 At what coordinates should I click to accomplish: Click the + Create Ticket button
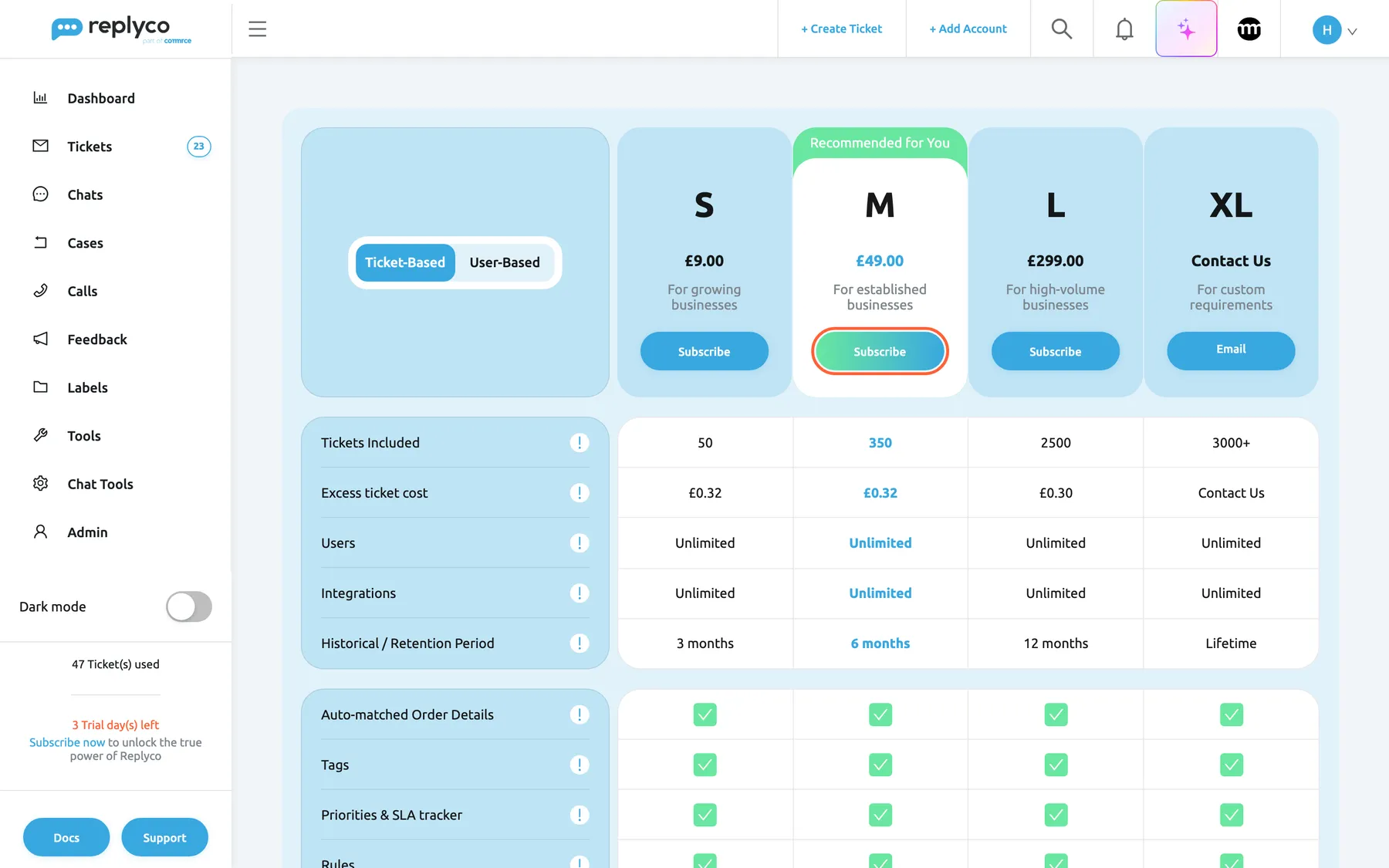[841, 29]
